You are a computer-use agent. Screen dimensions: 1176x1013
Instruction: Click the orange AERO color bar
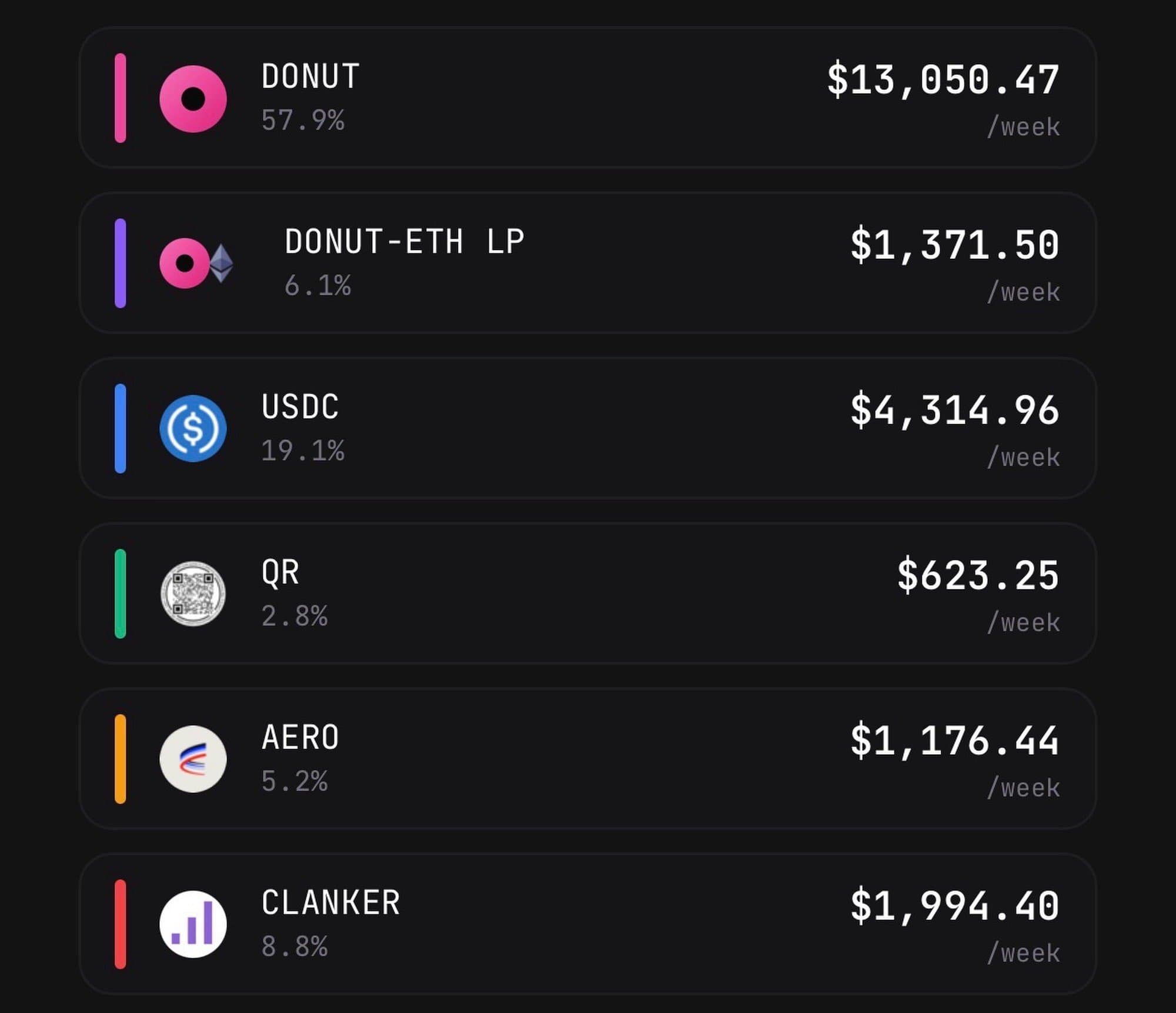tap(120, 759)
